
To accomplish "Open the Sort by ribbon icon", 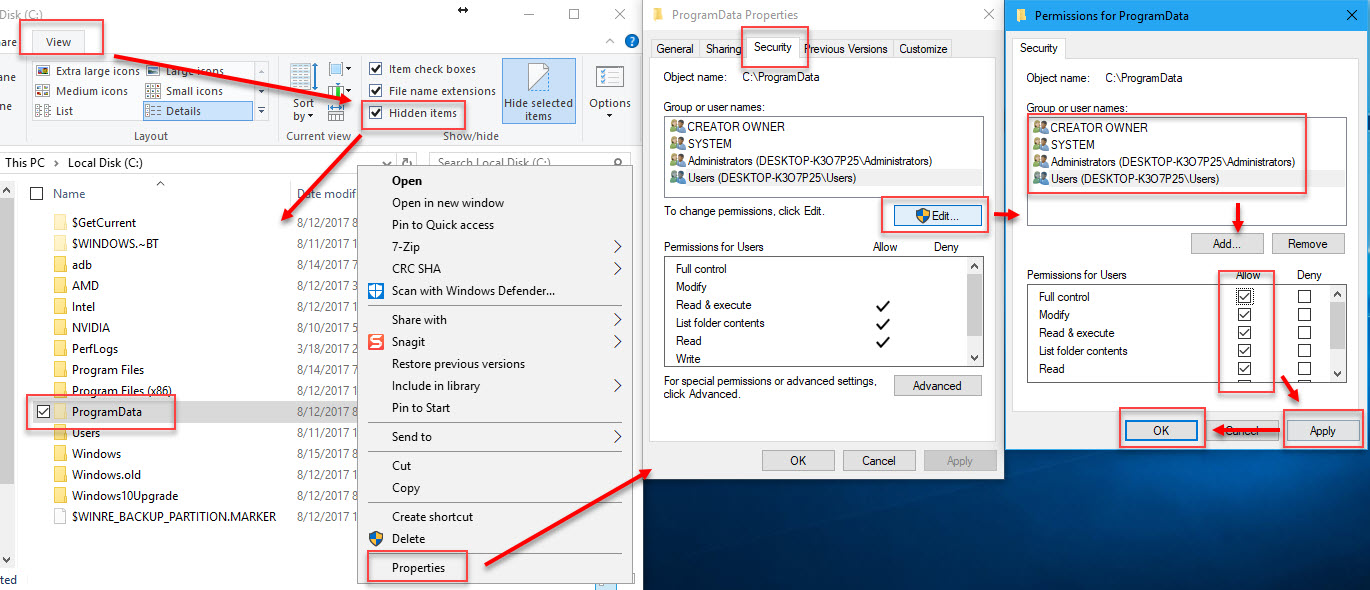I will (x=303, y=90).
